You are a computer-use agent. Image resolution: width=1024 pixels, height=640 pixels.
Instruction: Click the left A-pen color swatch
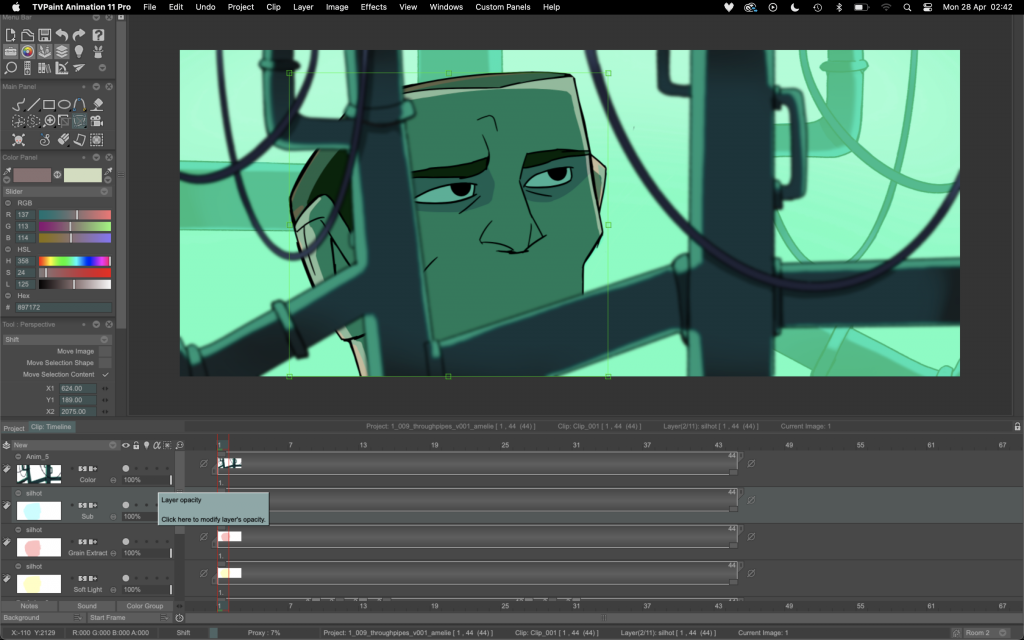[32, 175]
